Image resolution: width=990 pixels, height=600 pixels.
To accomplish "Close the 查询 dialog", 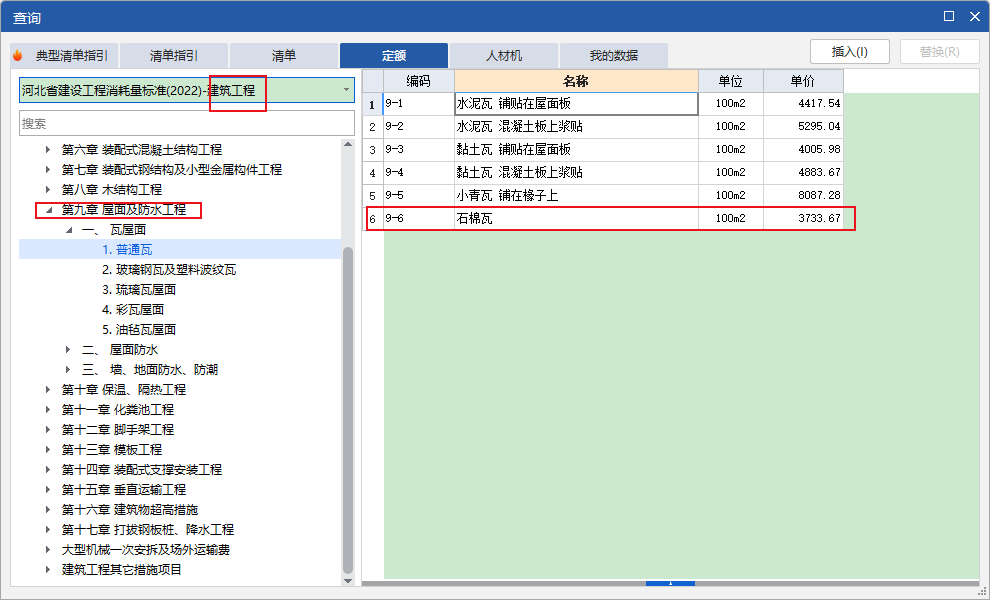I will pos(975,16).
